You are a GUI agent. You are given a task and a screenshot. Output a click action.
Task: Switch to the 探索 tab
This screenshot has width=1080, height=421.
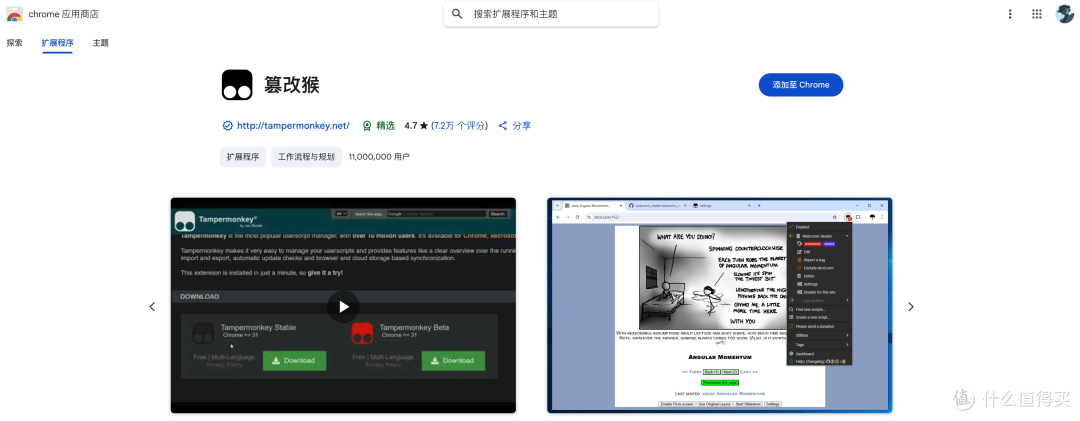coord(14,43)
